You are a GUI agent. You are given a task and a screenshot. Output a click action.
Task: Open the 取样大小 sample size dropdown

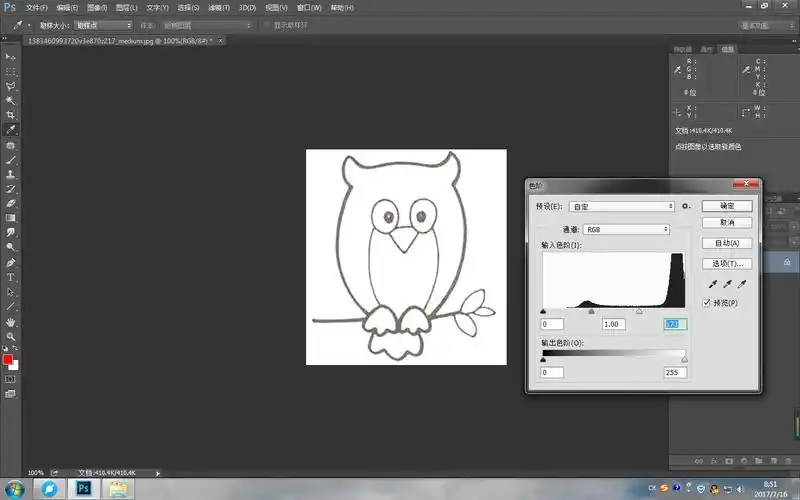[103, 25]
